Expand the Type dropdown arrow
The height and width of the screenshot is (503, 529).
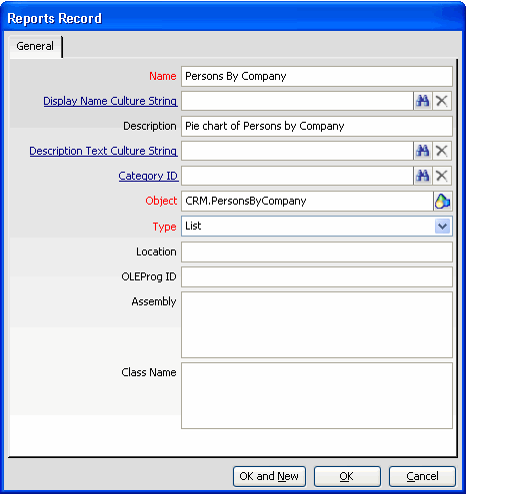[x=442, y=226]
